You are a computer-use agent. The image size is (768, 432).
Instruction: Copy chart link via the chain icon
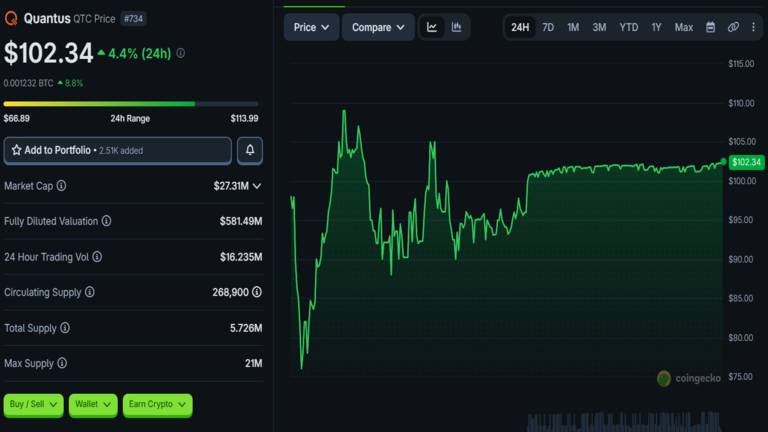coord(733,27)
